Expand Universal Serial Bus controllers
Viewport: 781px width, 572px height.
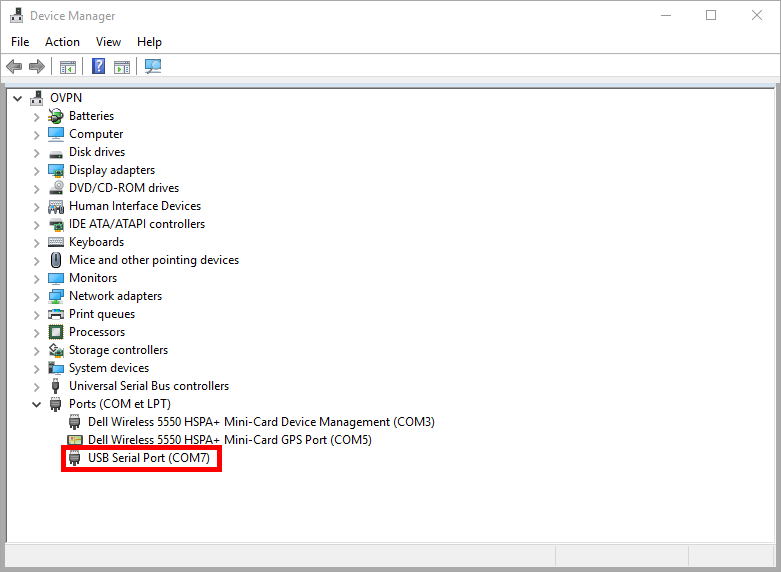37,386
